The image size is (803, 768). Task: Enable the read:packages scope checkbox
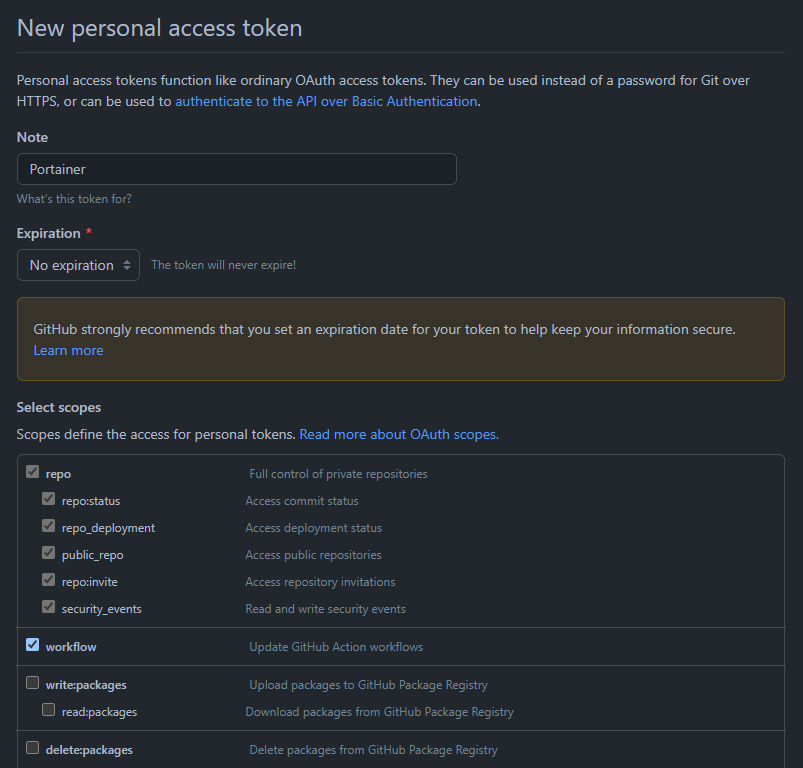[x=49, y=710]
